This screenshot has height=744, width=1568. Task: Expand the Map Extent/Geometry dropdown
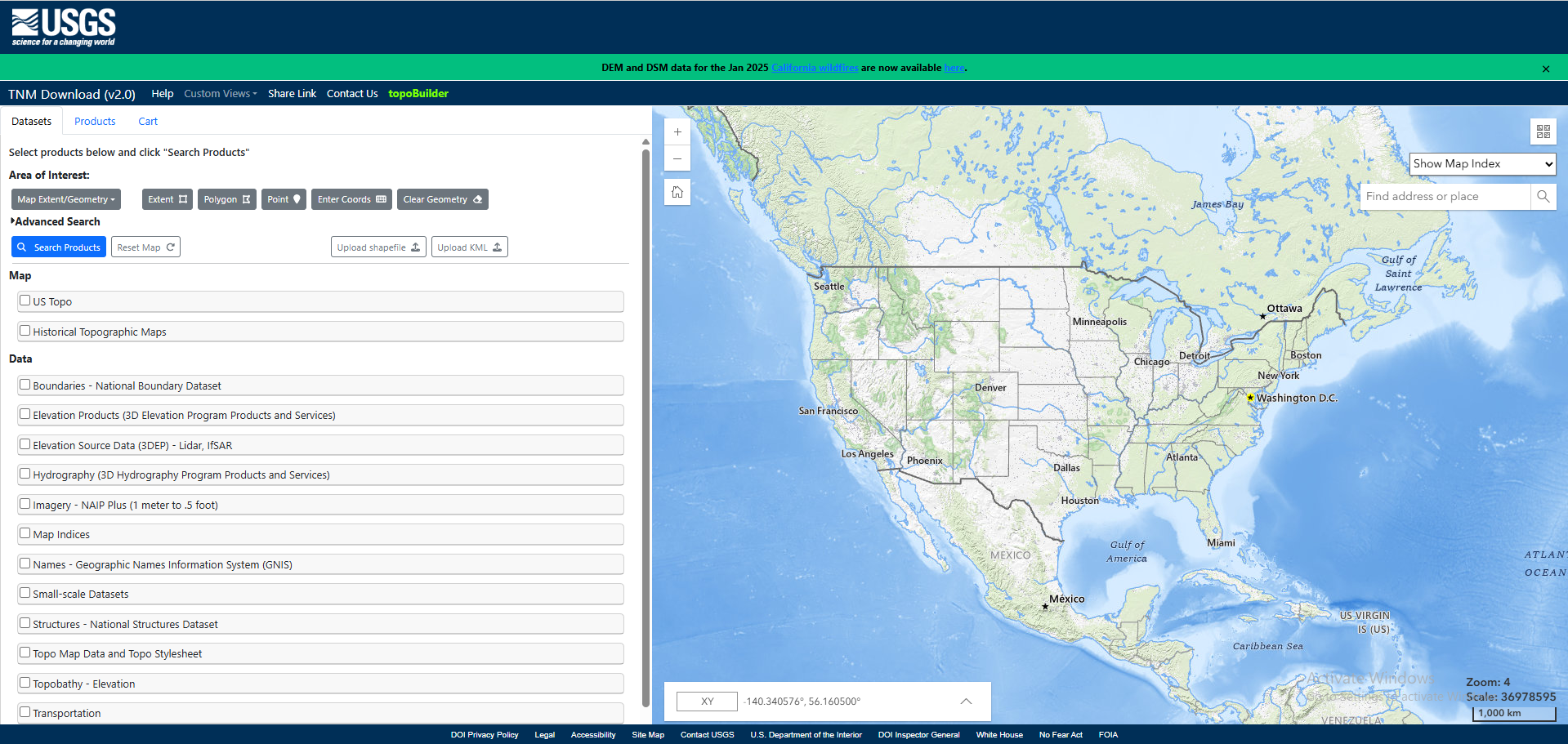[x=66, y=199]
